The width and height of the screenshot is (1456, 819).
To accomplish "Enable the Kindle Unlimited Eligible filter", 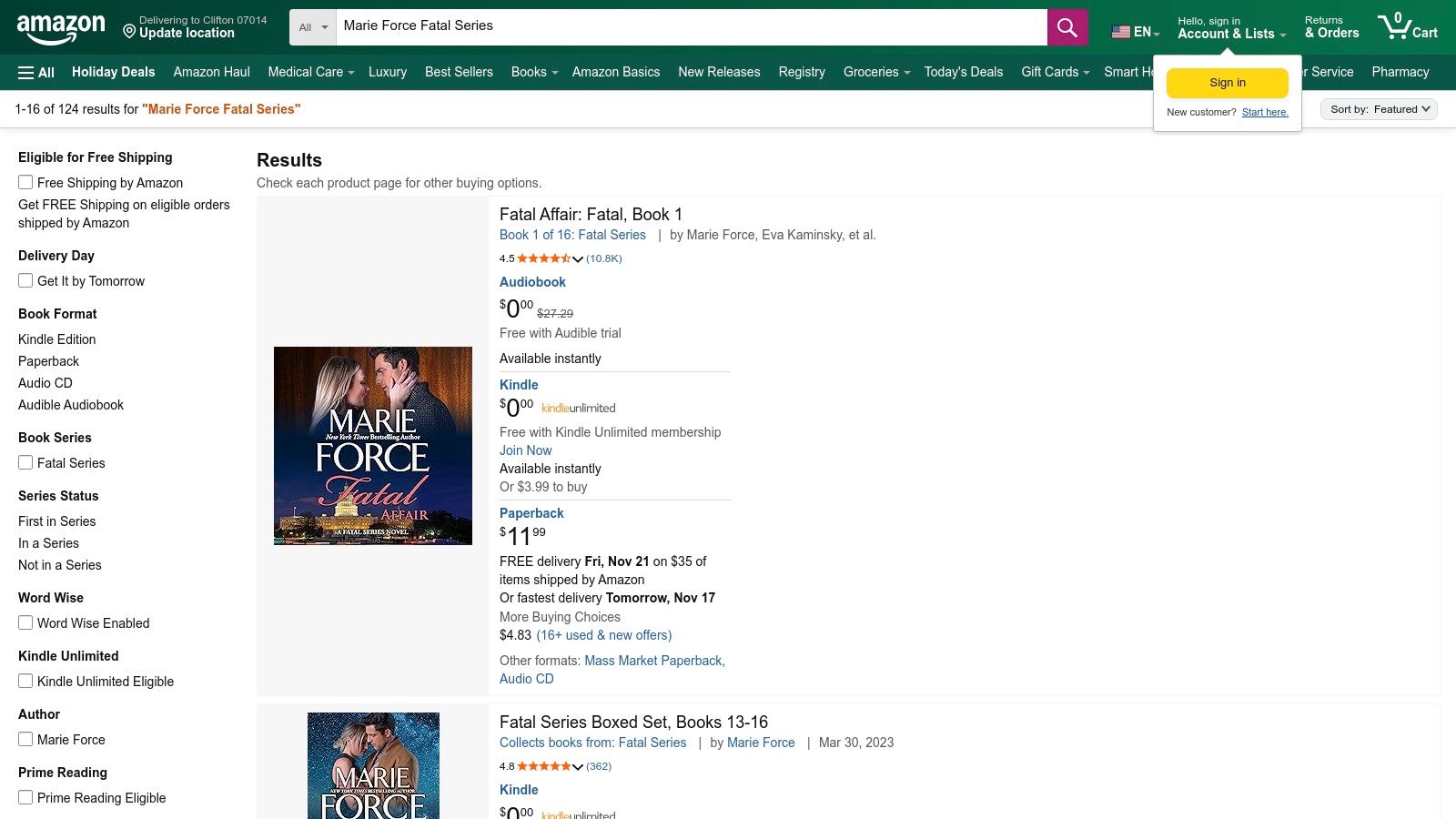I will click(25, 680).
